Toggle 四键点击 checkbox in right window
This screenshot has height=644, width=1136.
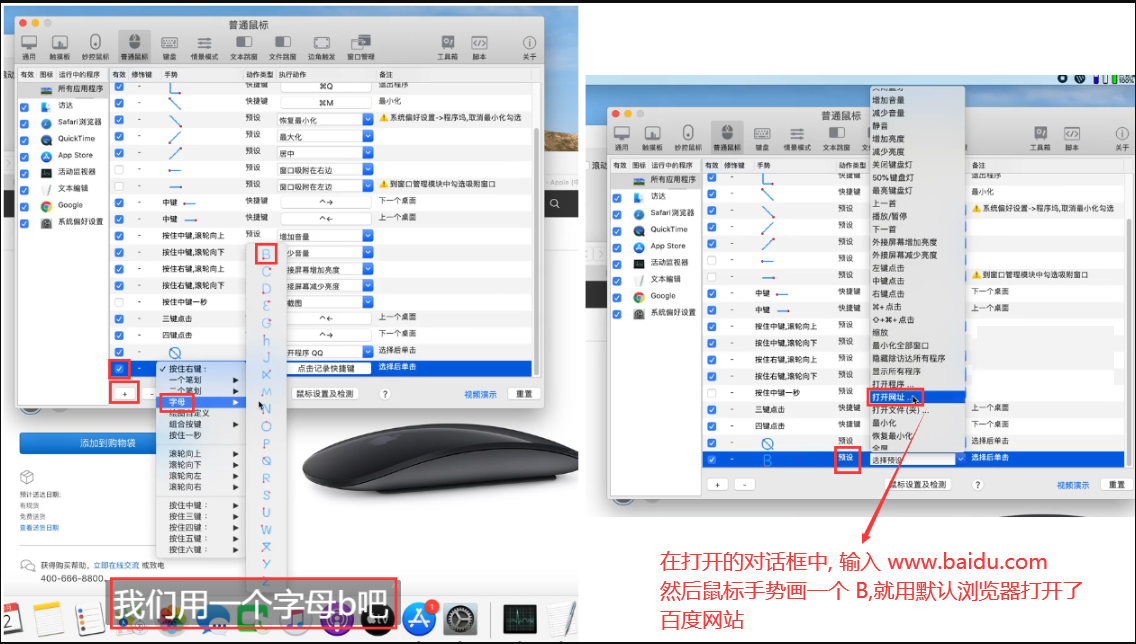coord(711,426)
